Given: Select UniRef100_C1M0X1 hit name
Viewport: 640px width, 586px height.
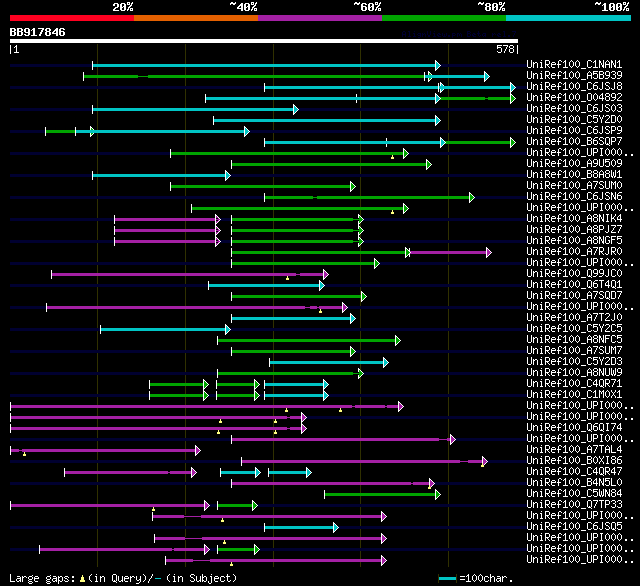Looking at the screenshot, I should tap(574, 395).
